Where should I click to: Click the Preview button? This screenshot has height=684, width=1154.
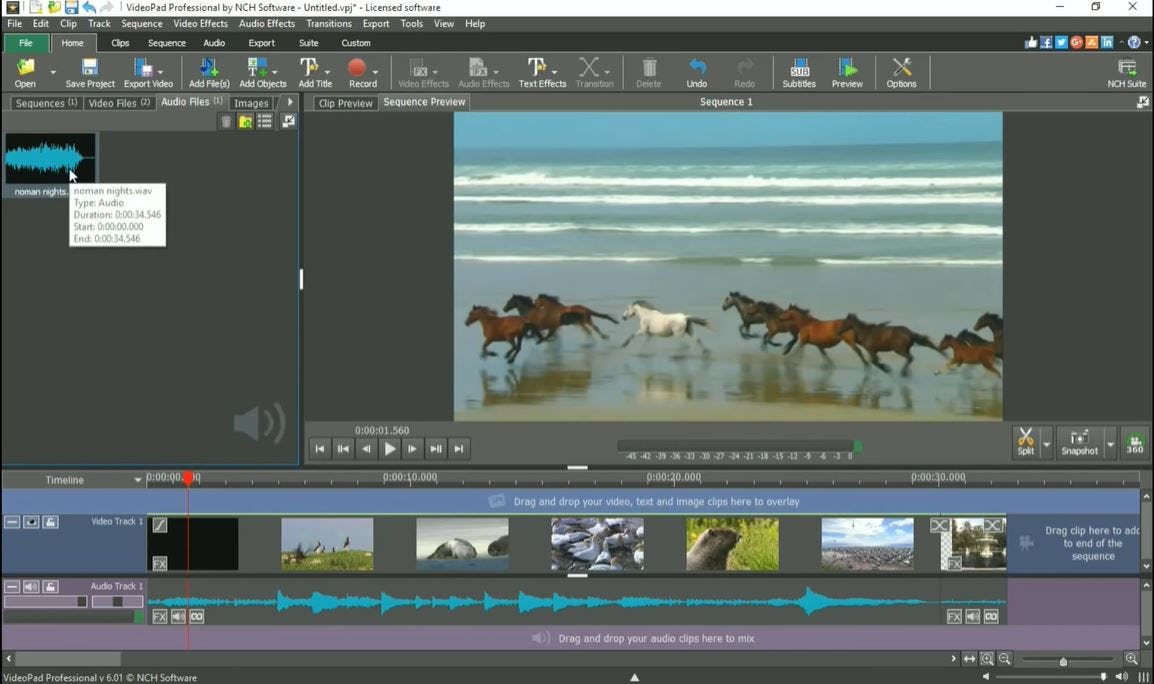point(847,70)
